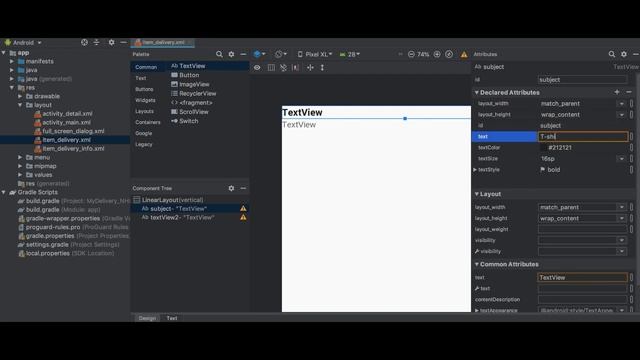Collapse the Common Attributes section
Viewport: 640px width, 360px height.
[x=476, y=264]
